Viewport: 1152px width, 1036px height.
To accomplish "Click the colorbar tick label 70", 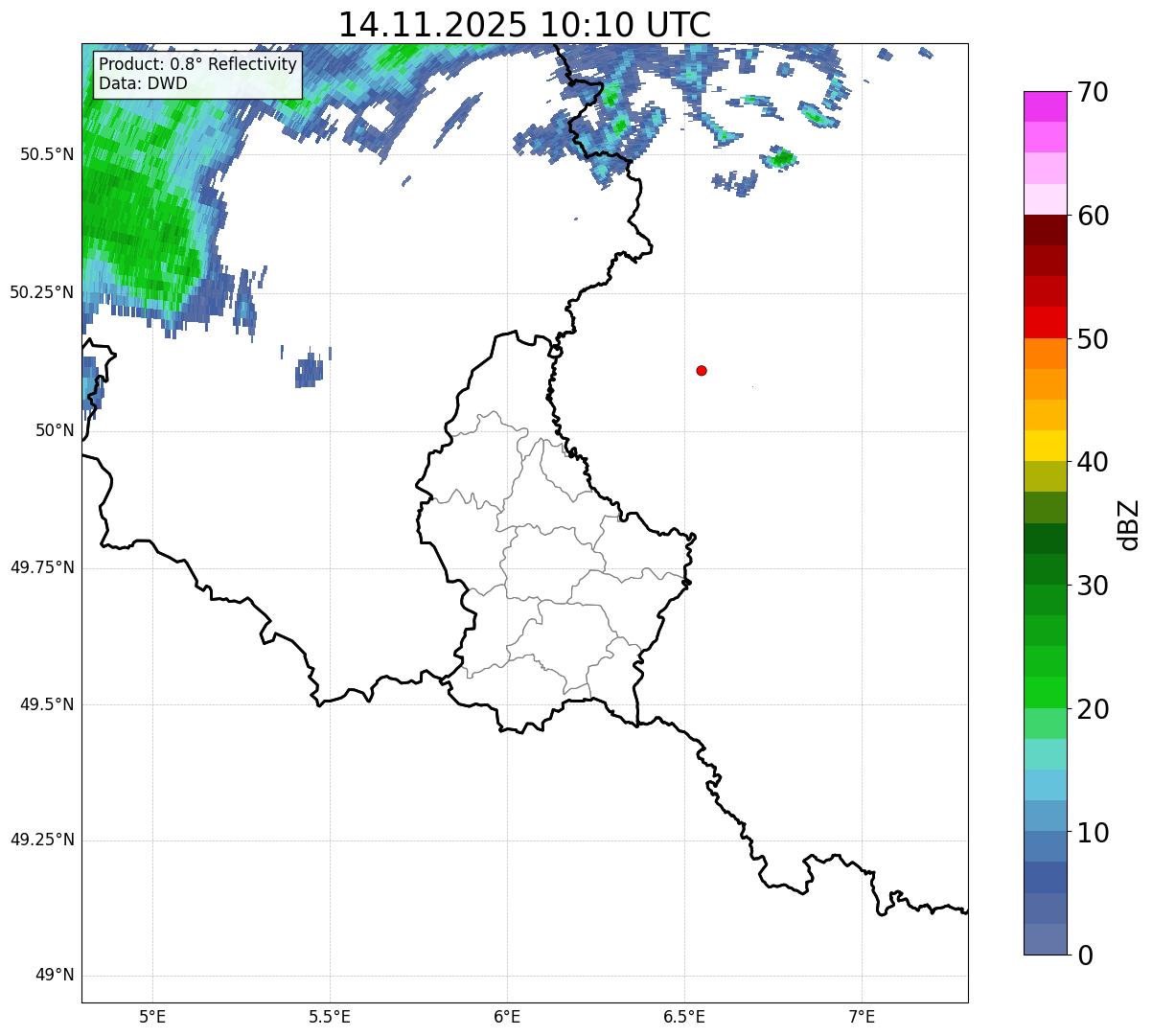I will point(1092,93).
